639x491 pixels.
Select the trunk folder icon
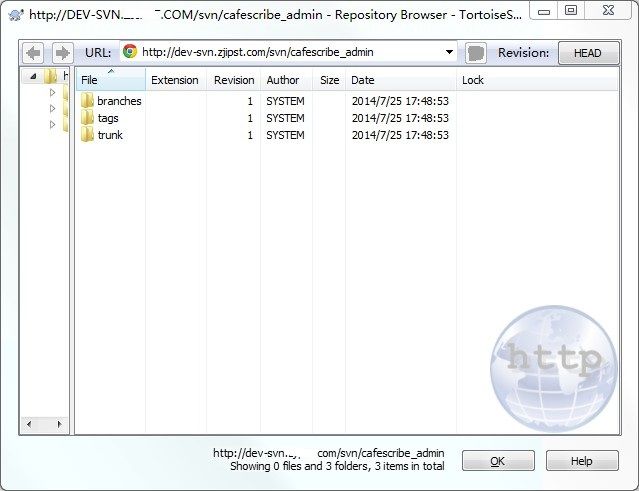tap(87, 134)
